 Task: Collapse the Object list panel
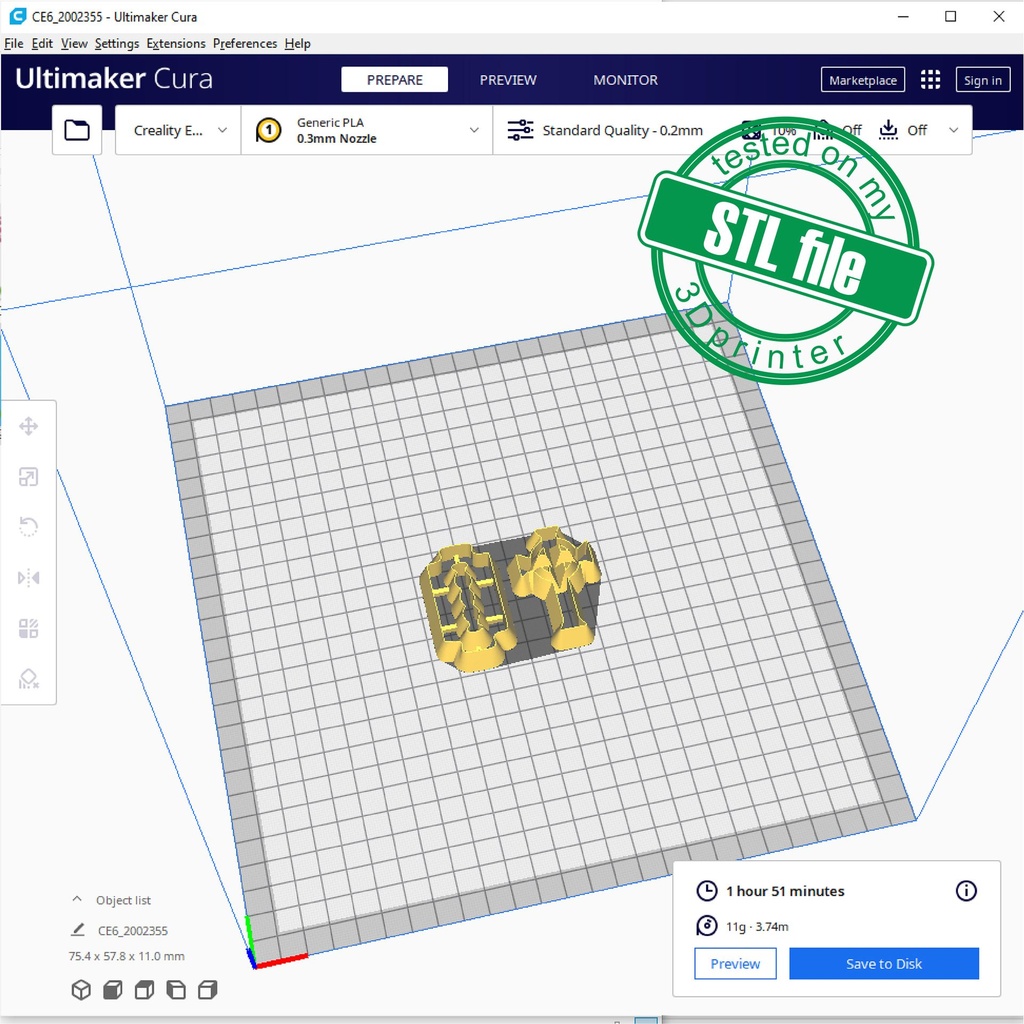pyautogui.click(x=77, y=900)
